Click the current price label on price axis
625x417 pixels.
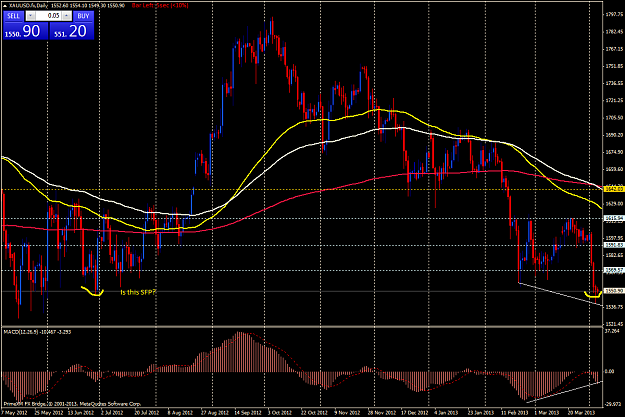click(x=613, y=291)
